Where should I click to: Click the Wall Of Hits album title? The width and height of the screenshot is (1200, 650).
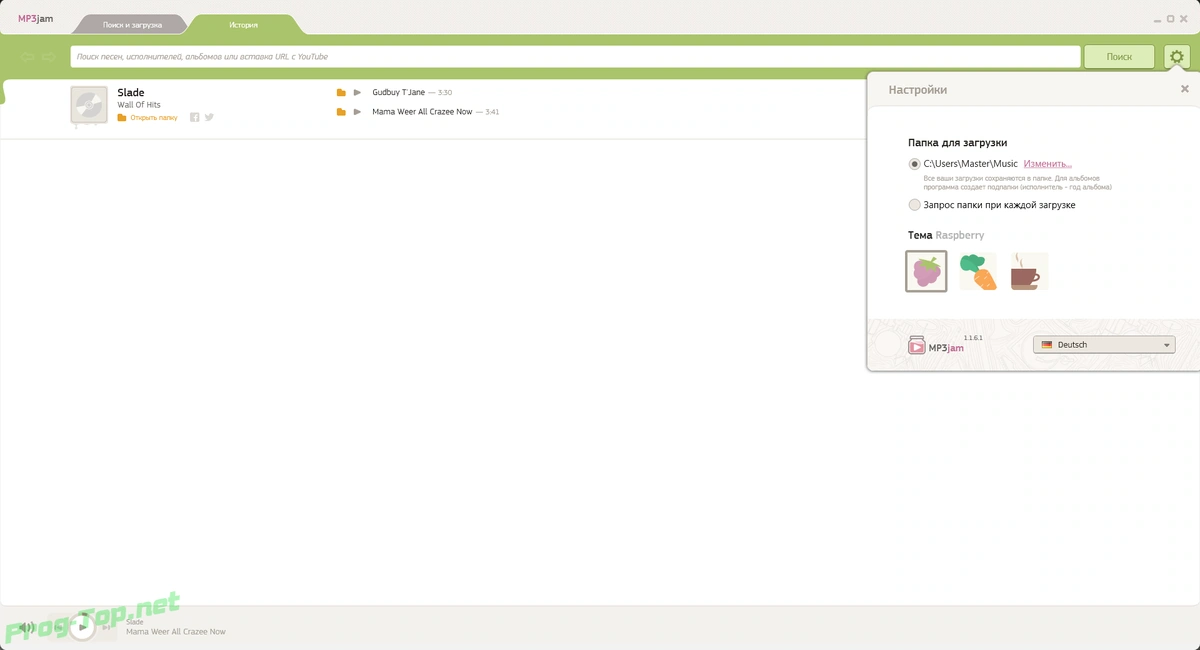tap(139, 105)
